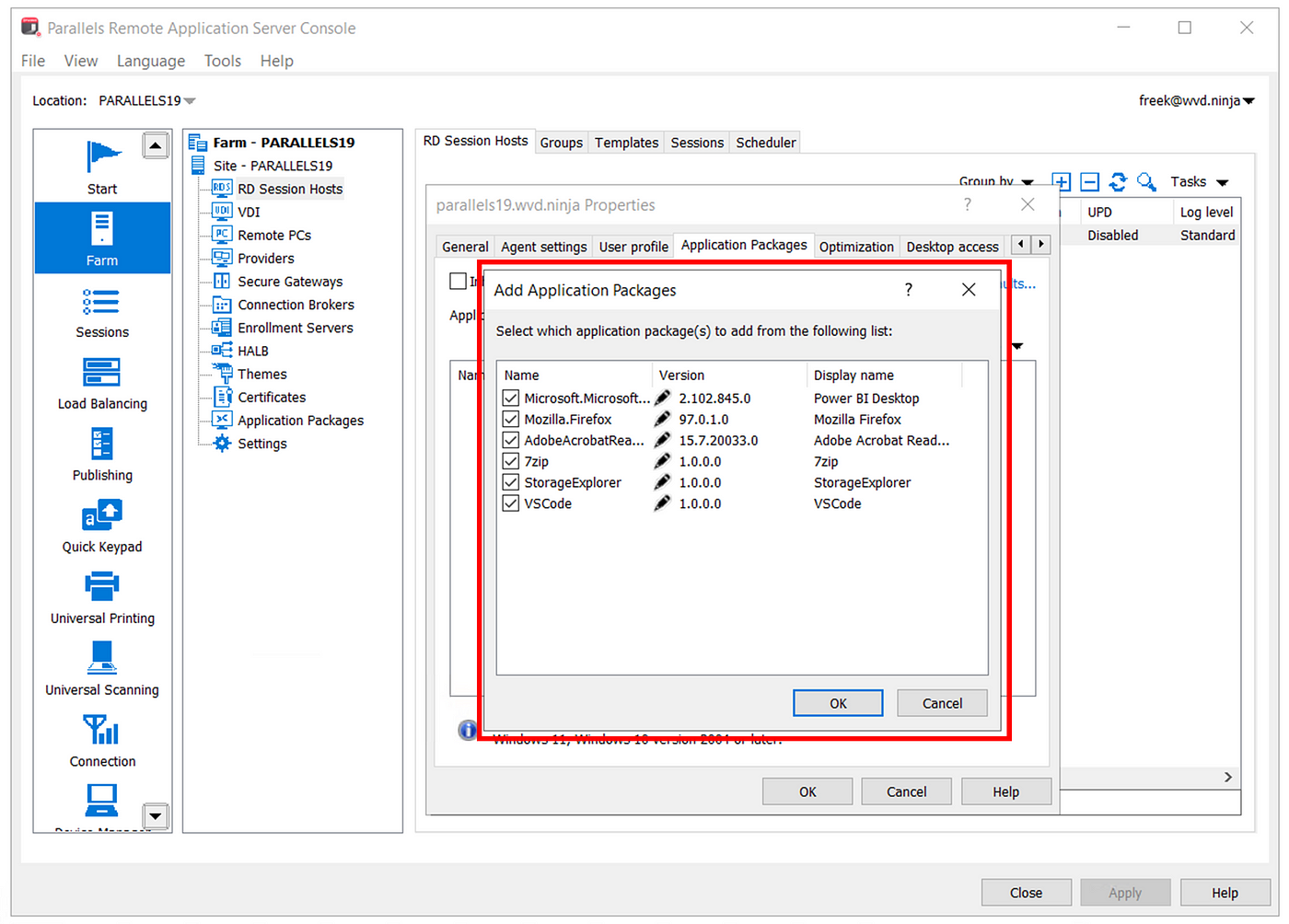This screenshot has width=1289, height=924.
Task: Open the Language menu
Action: tap(151, 61)
